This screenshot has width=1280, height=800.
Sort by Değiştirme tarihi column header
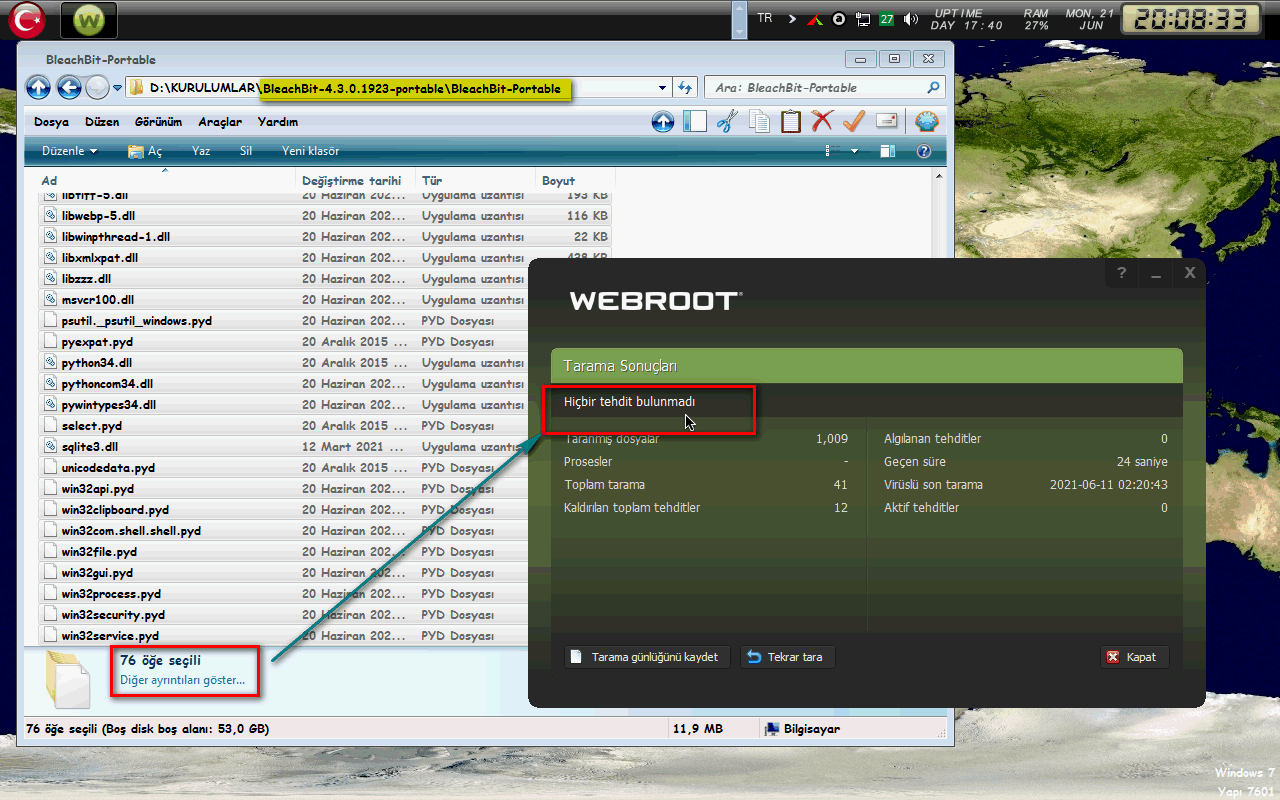(355, 181)
